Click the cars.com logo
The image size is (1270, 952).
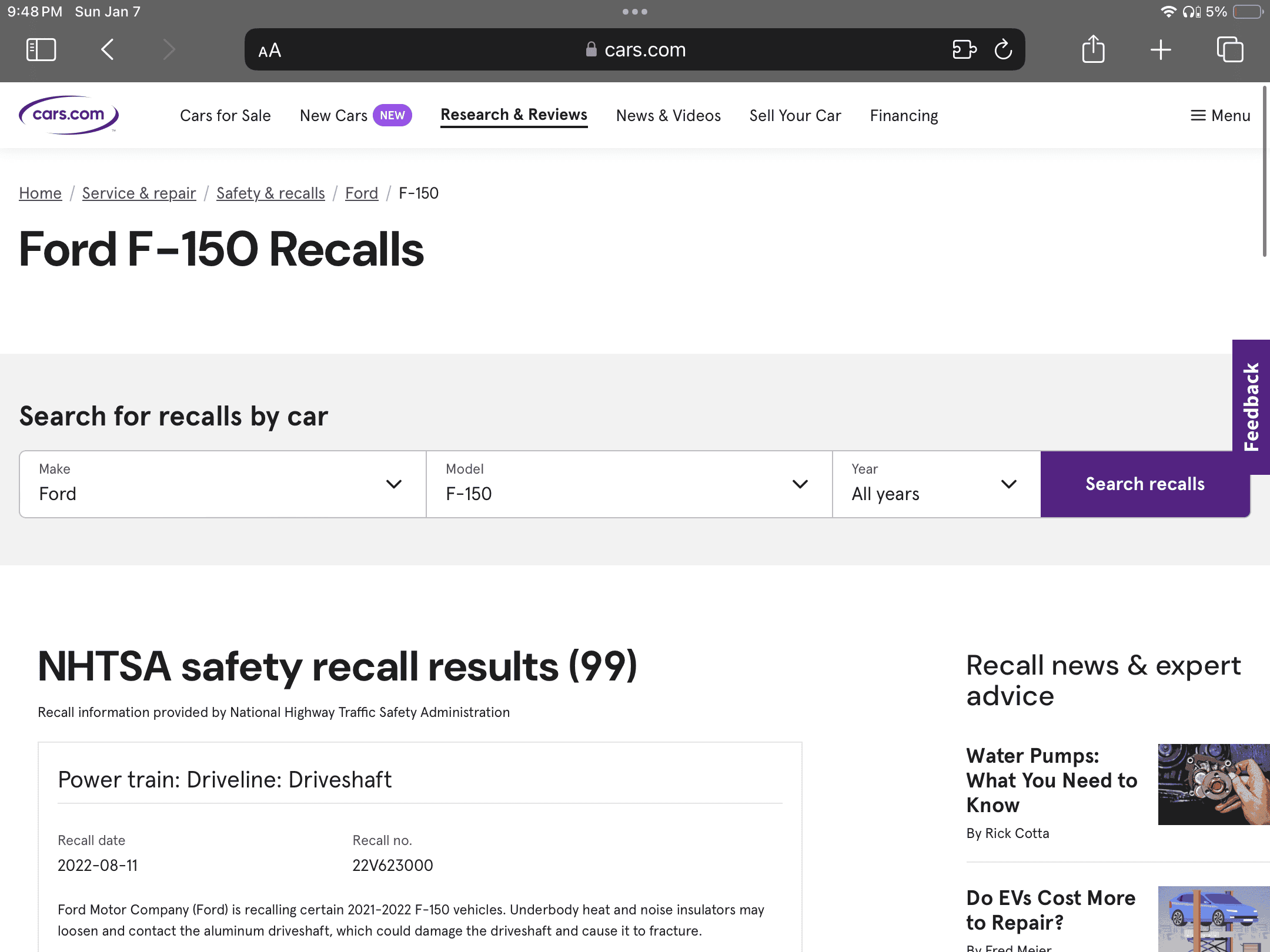click(x=69, y=115)
